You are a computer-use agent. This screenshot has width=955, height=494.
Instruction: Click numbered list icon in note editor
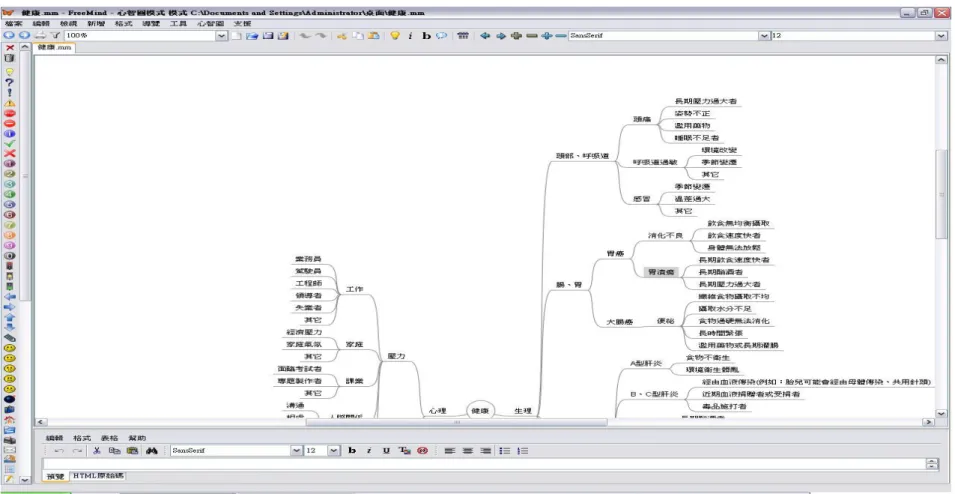pos(523,451)
